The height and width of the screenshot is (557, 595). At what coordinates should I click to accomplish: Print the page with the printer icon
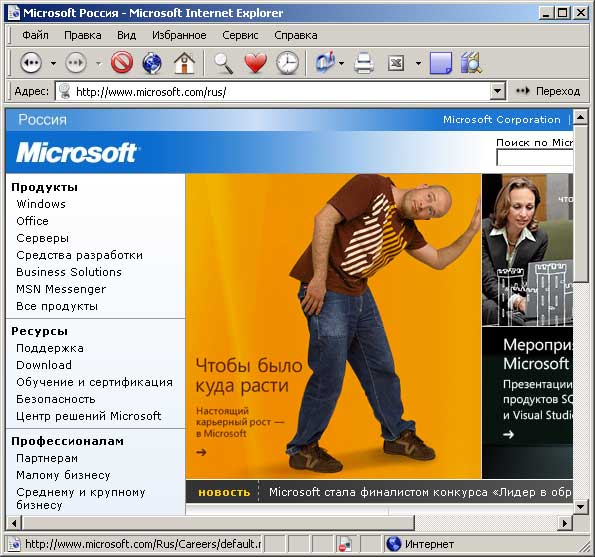point(364,63)
